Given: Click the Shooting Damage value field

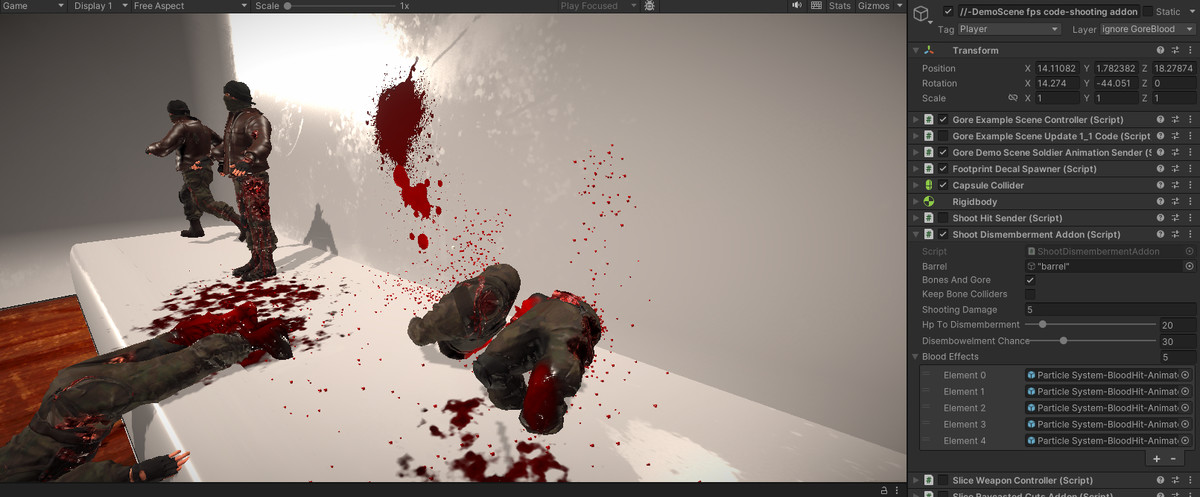Looking at the screenshot, I should 1110,310.
